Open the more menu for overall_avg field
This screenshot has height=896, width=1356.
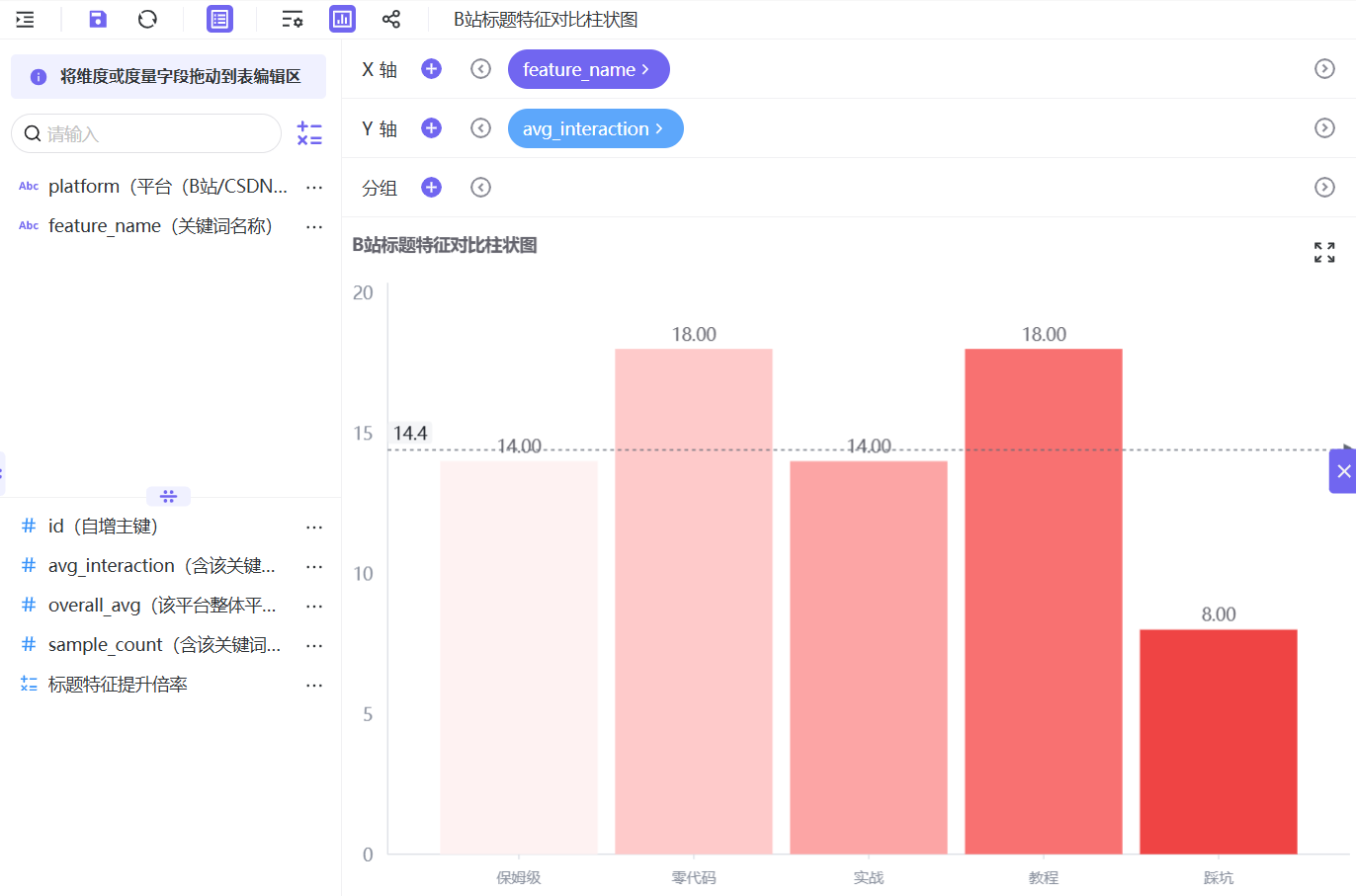coord(314,606)
